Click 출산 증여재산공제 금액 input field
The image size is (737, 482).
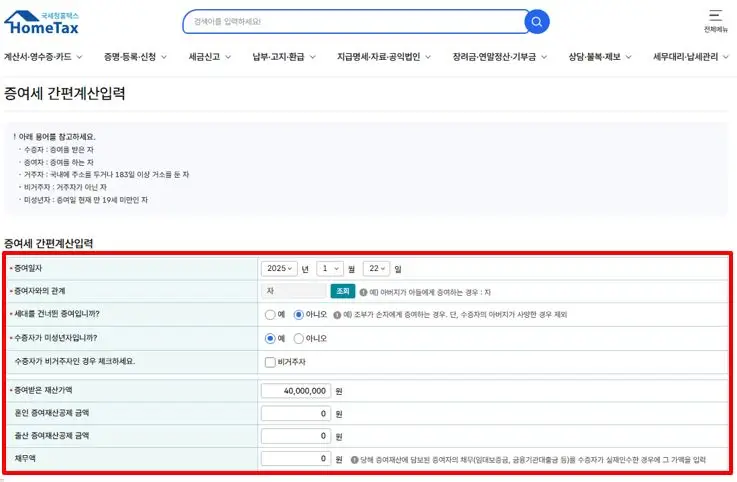click(x=296, y=436)
